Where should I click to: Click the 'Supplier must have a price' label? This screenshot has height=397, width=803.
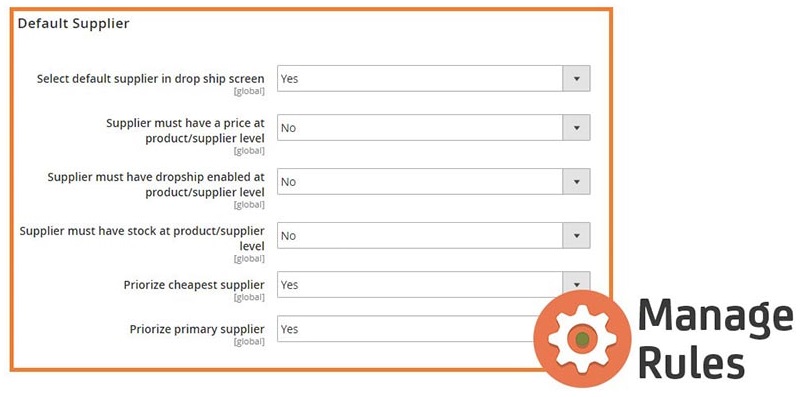coord(185,131)
